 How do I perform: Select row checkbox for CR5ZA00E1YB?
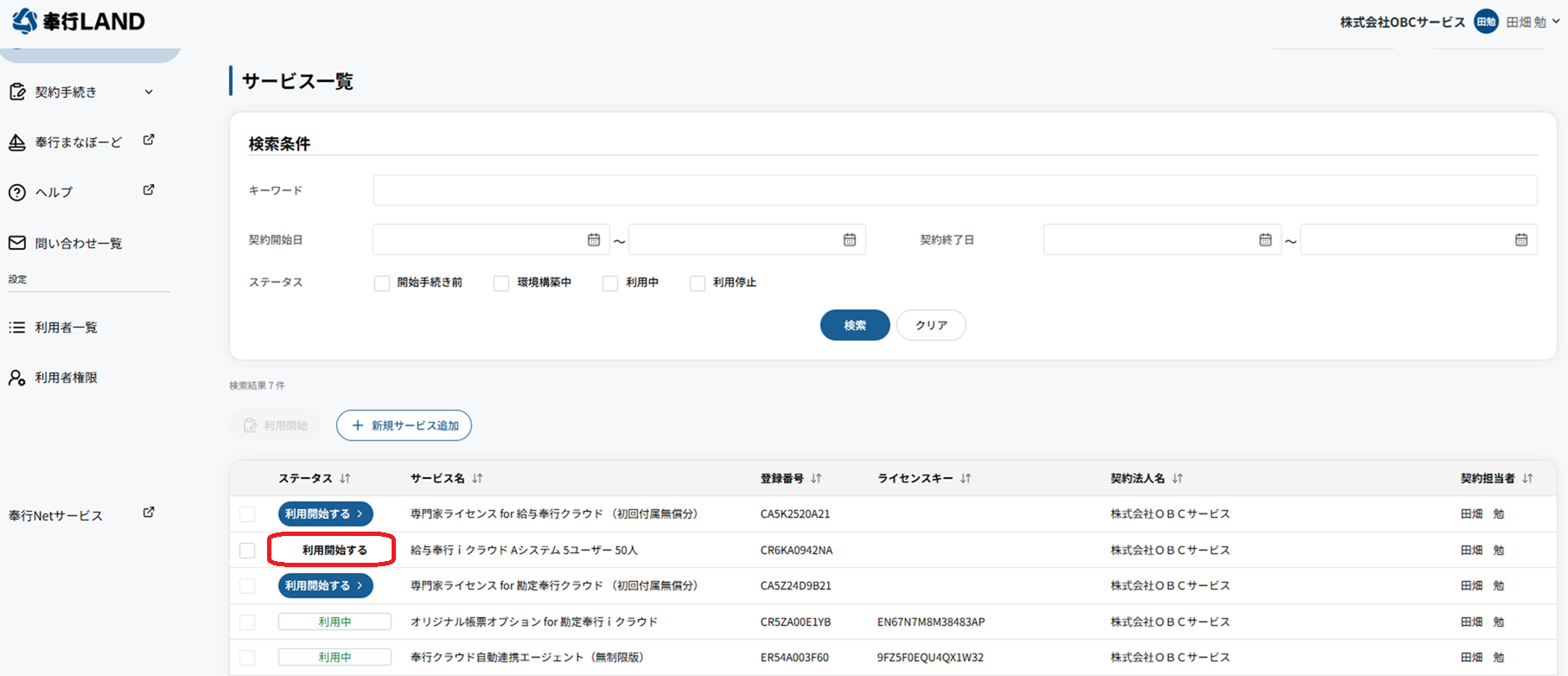[x=247, y=622]
